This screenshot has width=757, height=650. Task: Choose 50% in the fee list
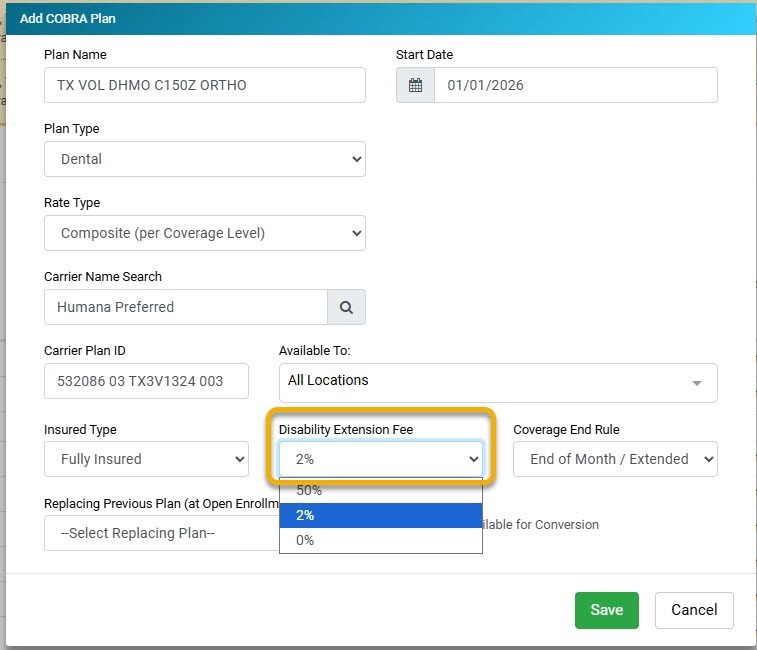coord(381,490)
